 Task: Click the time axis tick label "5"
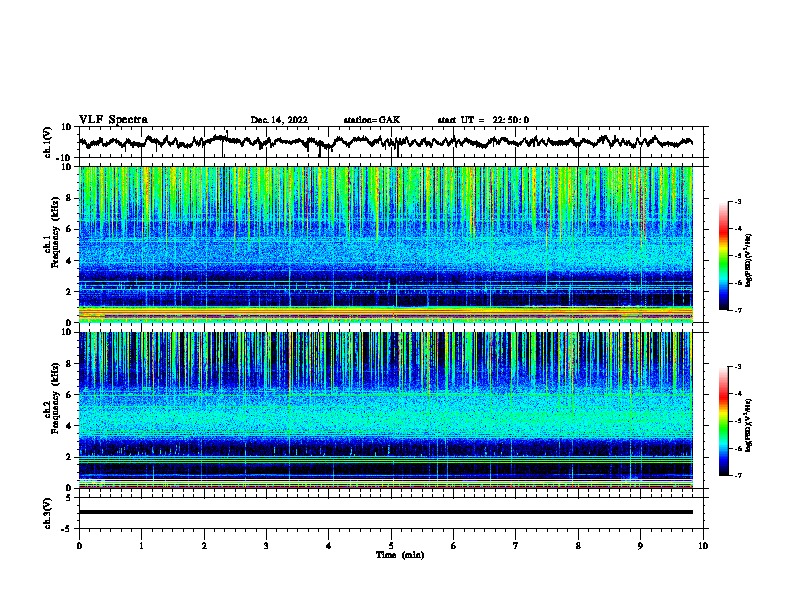tap(391, 545)
